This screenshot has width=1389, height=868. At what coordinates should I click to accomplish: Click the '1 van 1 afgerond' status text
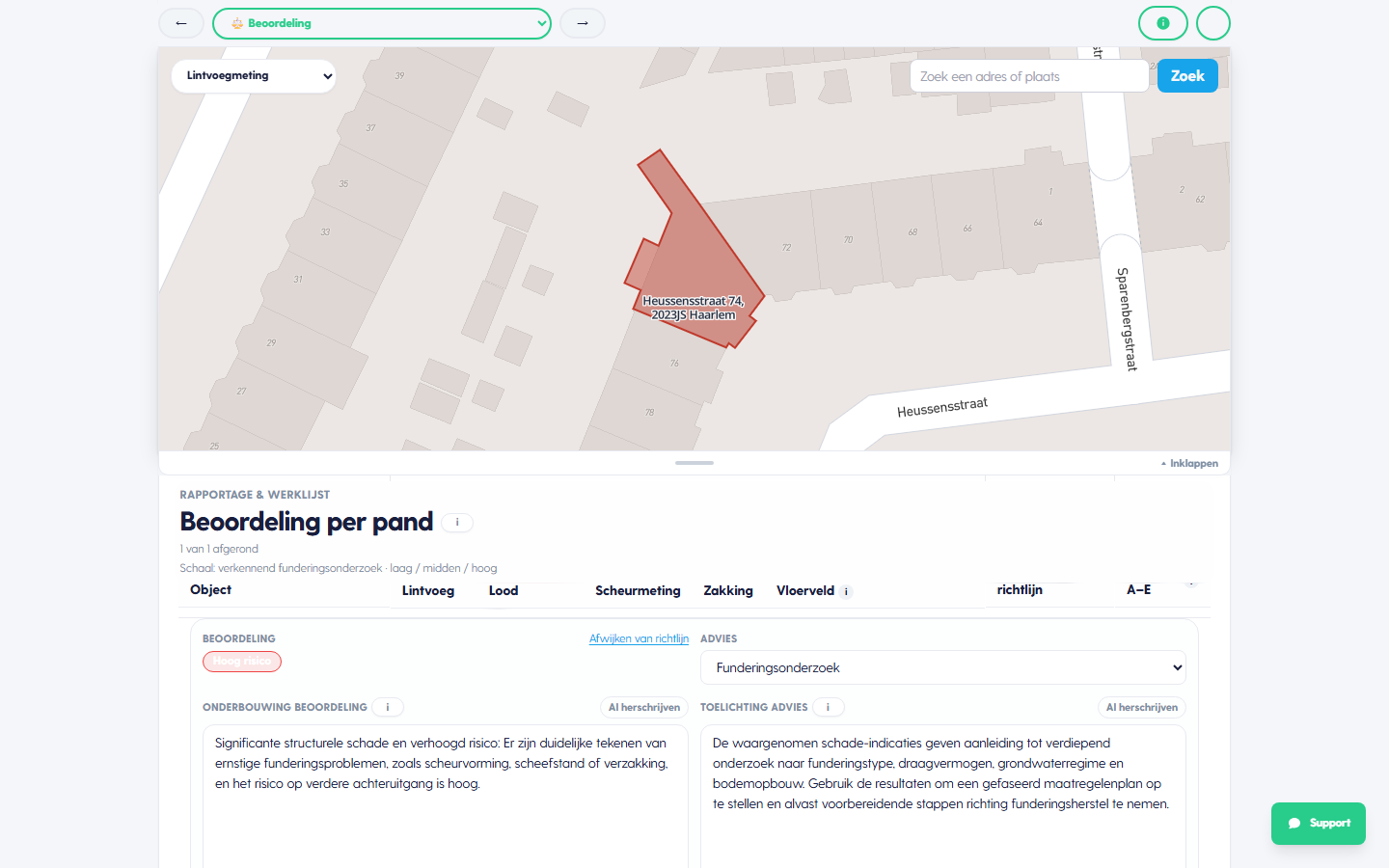coord(219,549)
